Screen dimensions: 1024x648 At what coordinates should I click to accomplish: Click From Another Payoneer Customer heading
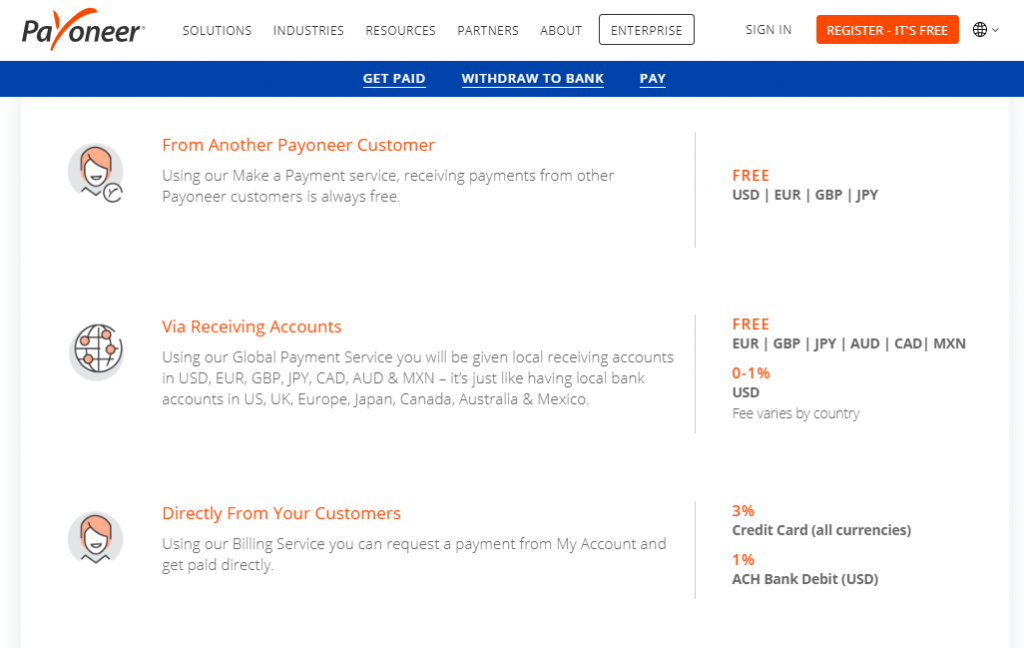click(298, 145)
